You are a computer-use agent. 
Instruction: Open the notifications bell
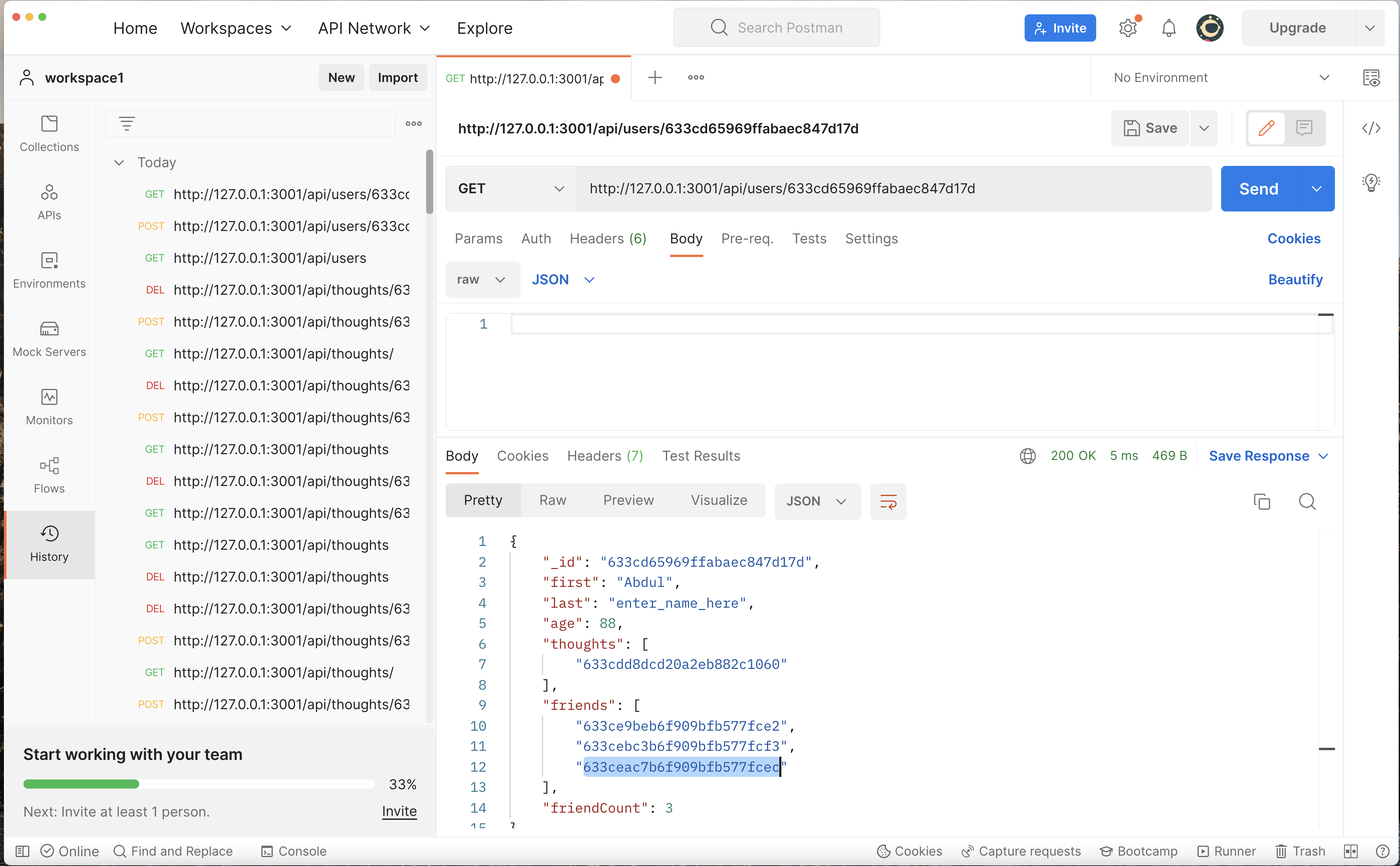pyautogui.click(x=1169, y=28)
